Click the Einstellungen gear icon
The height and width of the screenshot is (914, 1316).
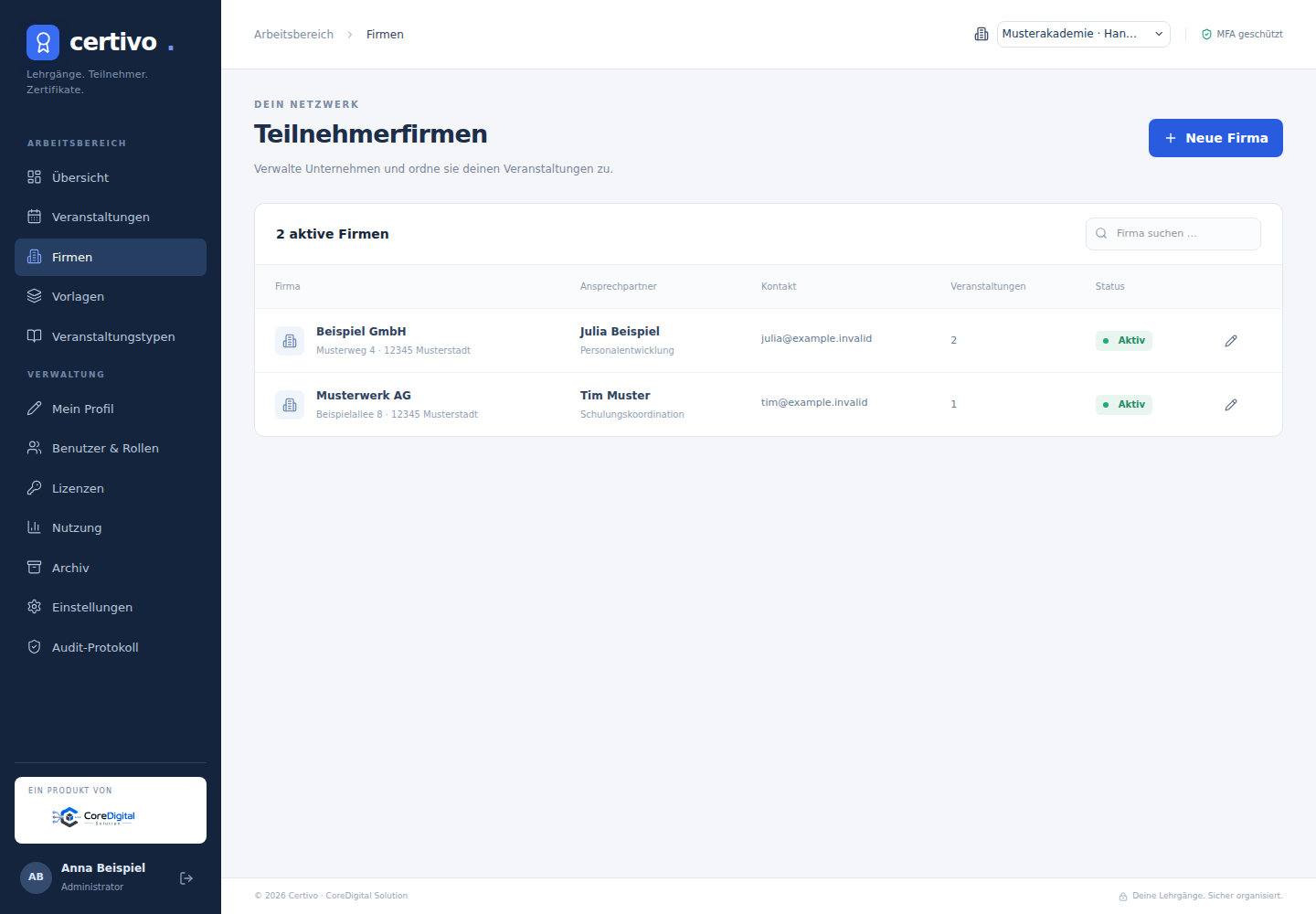(x=35, y=607)
